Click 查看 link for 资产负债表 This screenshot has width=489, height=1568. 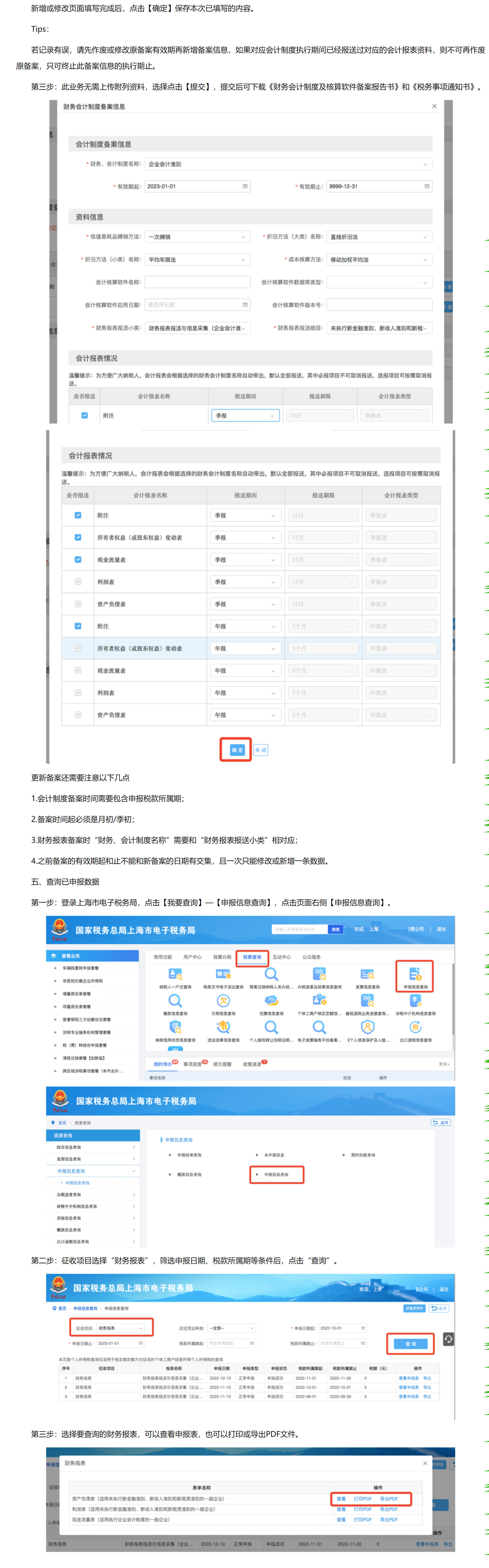[341, 1499]
